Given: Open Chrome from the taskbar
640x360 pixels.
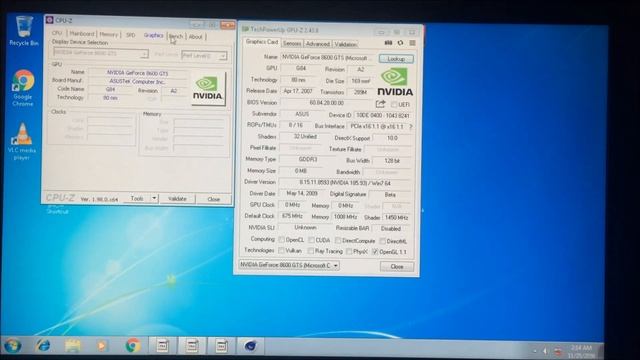Looking at the screenshot, I should (x=132, y=346).
